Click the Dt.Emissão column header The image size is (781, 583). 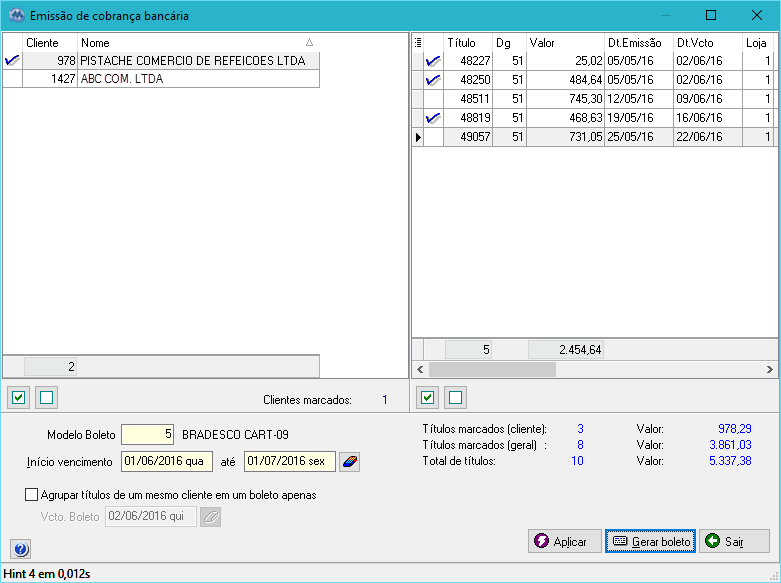pos(639,43)
